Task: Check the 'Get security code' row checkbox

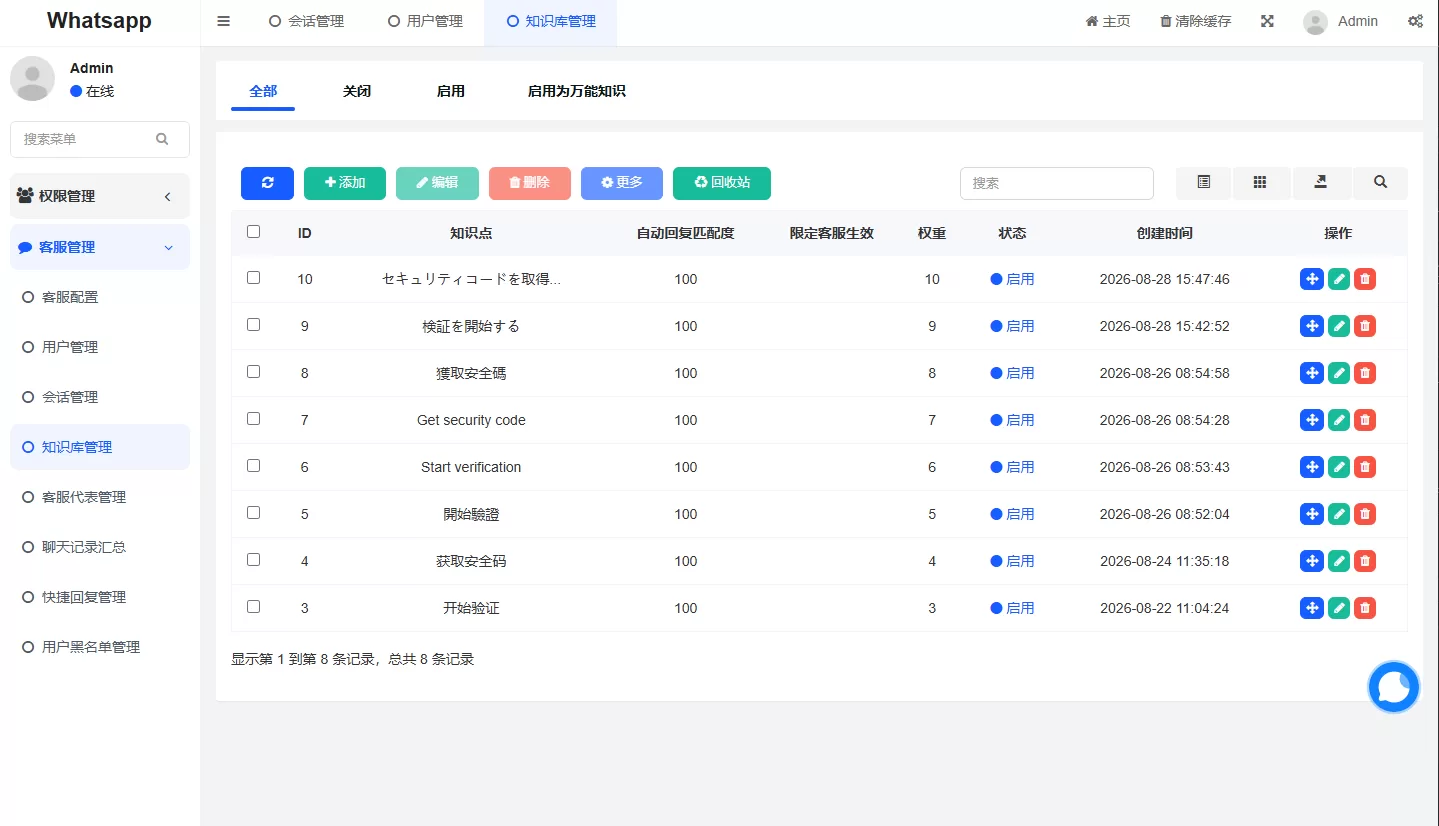Action: point(253,418)
